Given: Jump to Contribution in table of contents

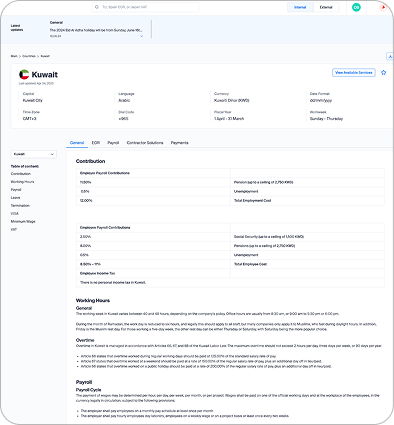Looking at the screenshot, I should (21, 174).
